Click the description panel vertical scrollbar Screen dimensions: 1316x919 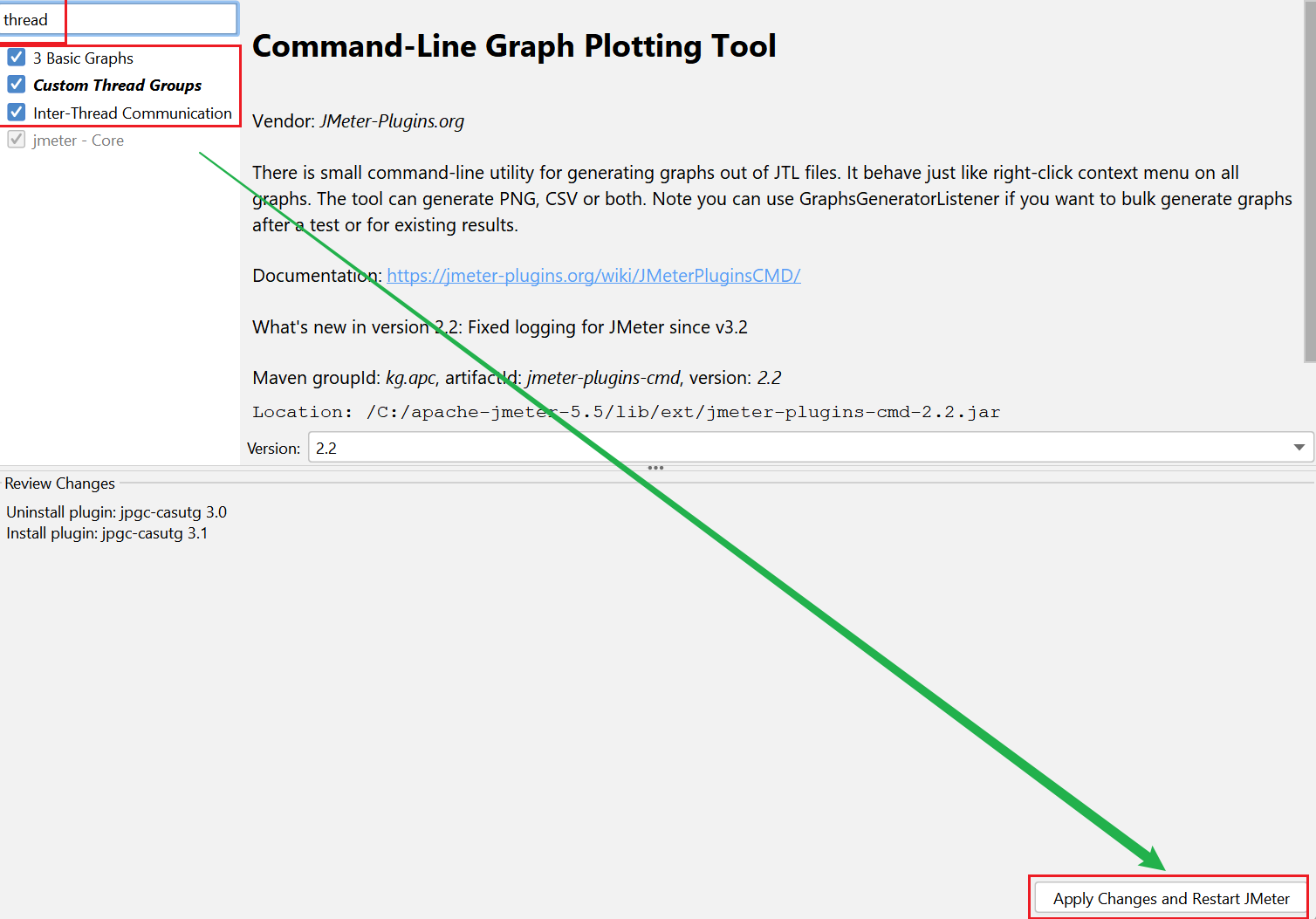pos(1310,182)
